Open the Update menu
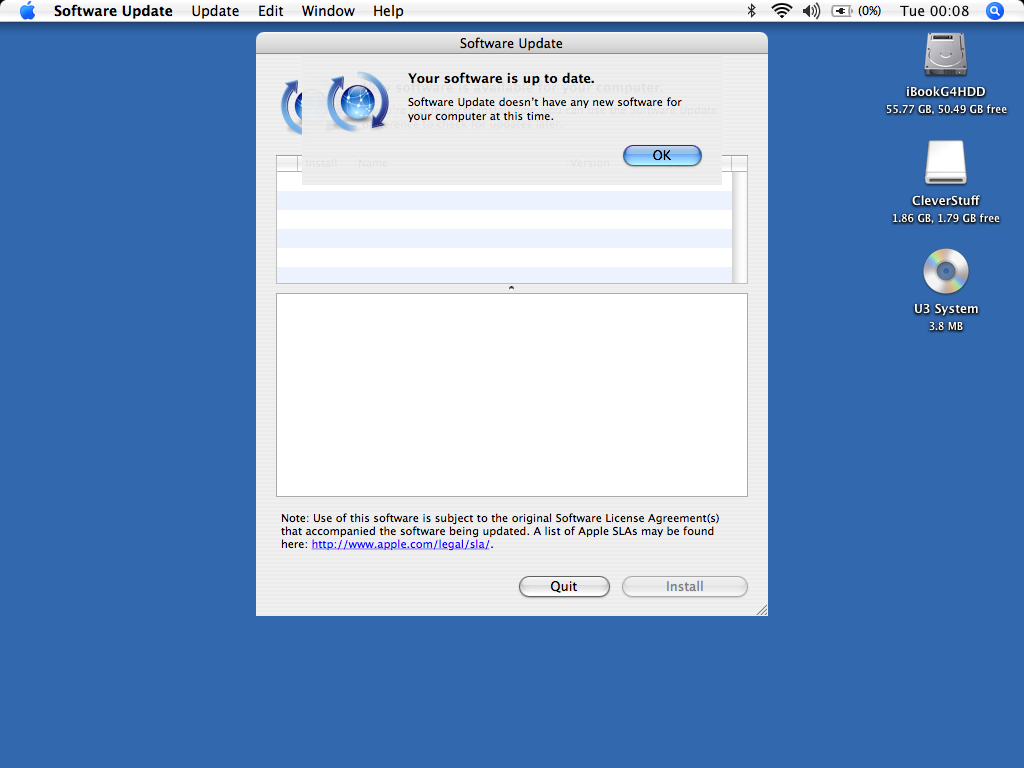This screenshot has height=768, width=1024. [x=215, y=11]
